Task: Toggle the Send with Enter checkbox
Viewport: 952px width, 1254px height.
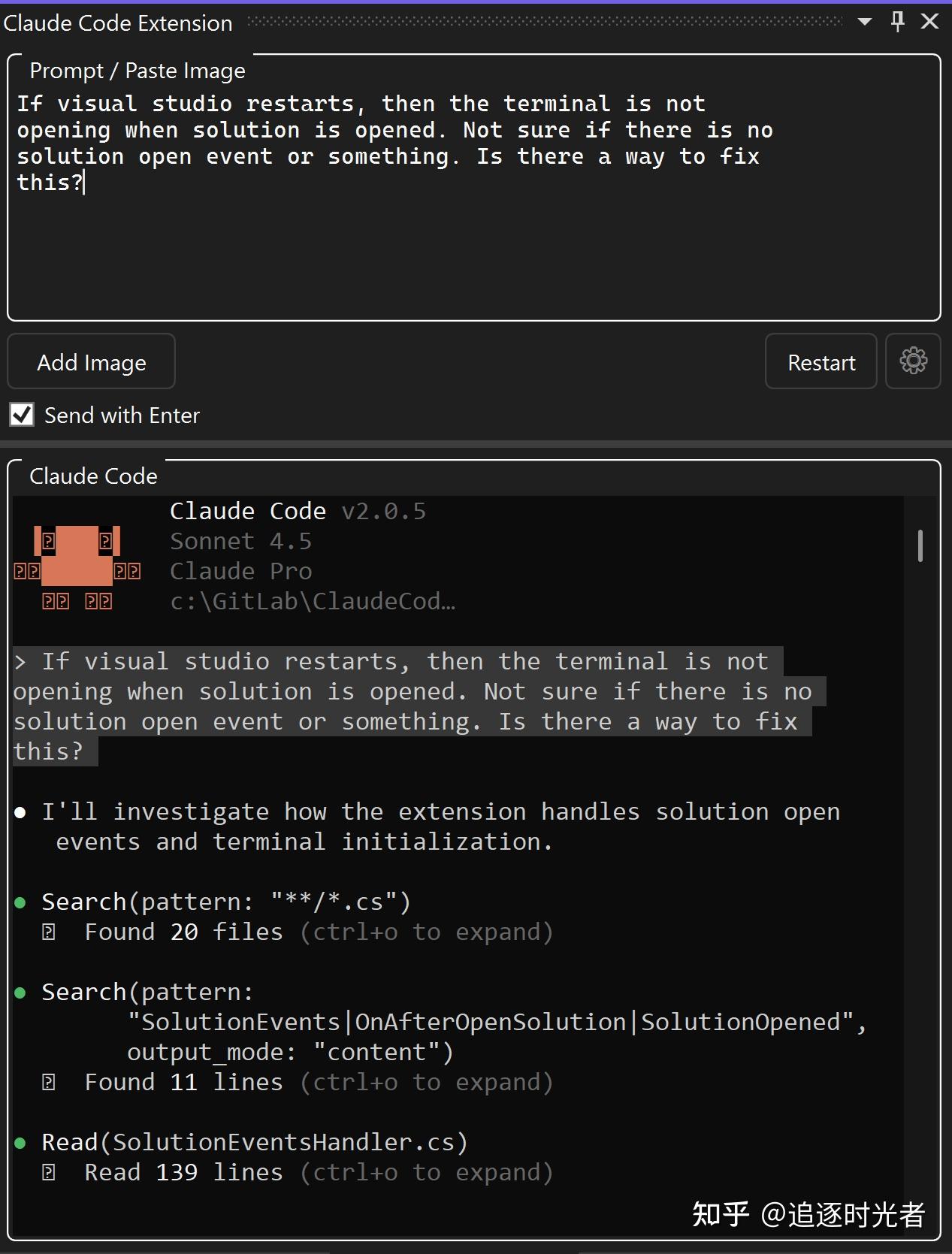Action: coord(22,415)
